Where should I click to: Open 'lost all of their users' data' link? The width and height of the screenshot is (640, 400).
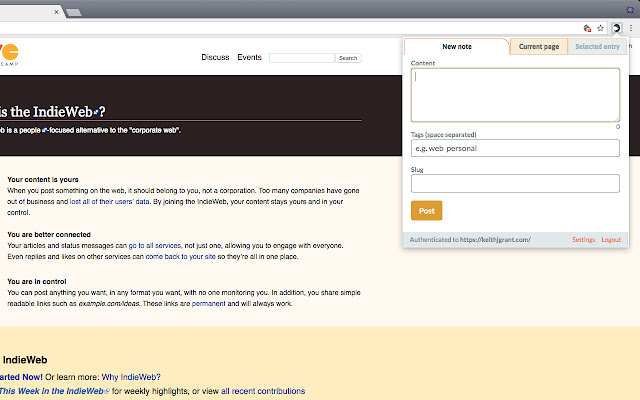[110, 202]
